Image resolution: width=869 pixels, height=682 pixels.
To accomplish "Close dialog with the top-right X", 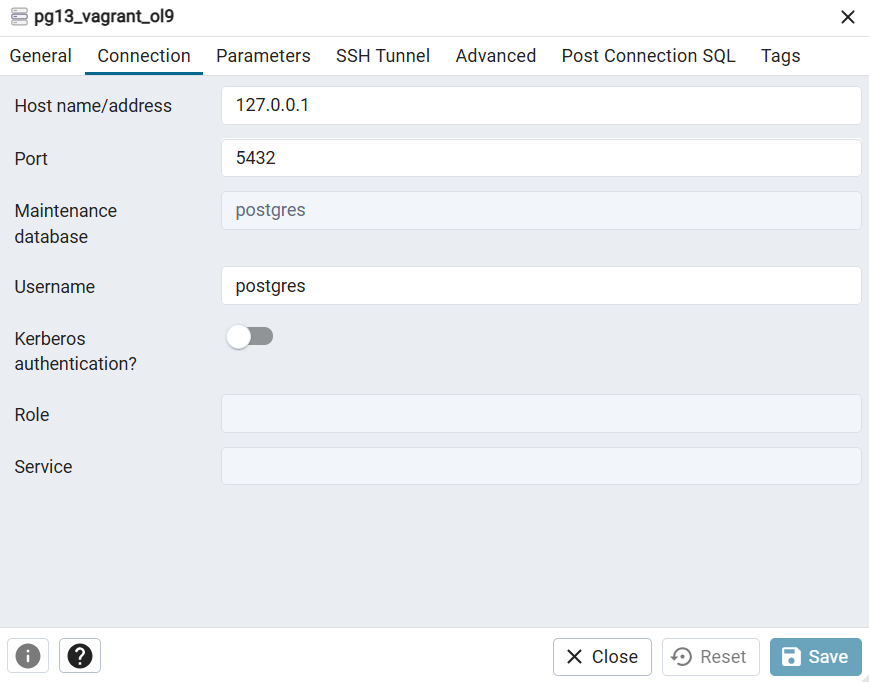I will 847,17.
